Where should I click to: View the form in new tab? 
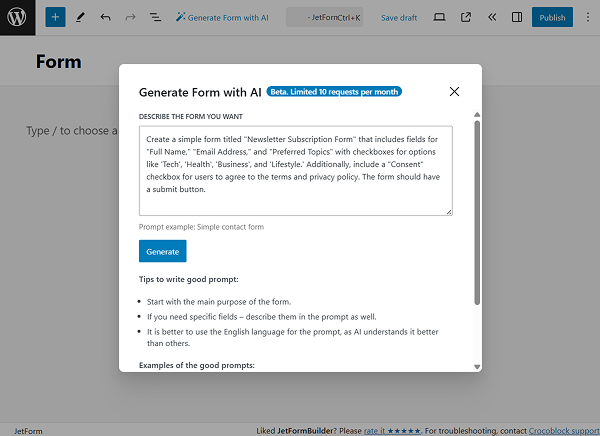(466, 17)
